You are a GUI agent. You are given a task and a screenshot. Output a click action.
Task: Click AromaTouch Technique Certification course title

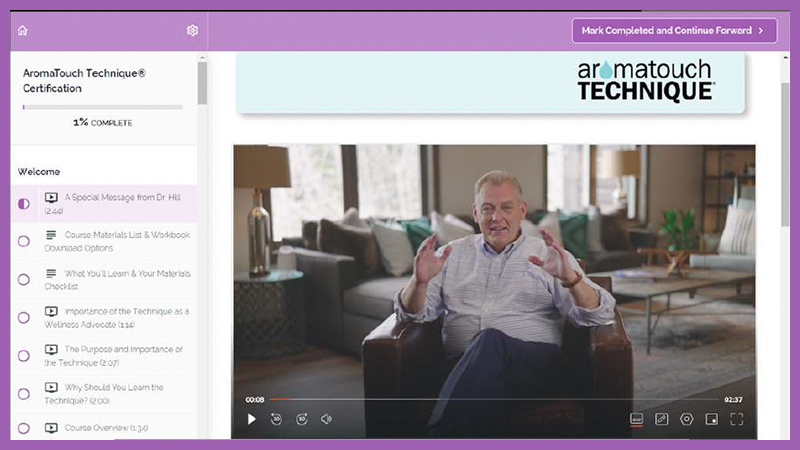pos(84,81)
